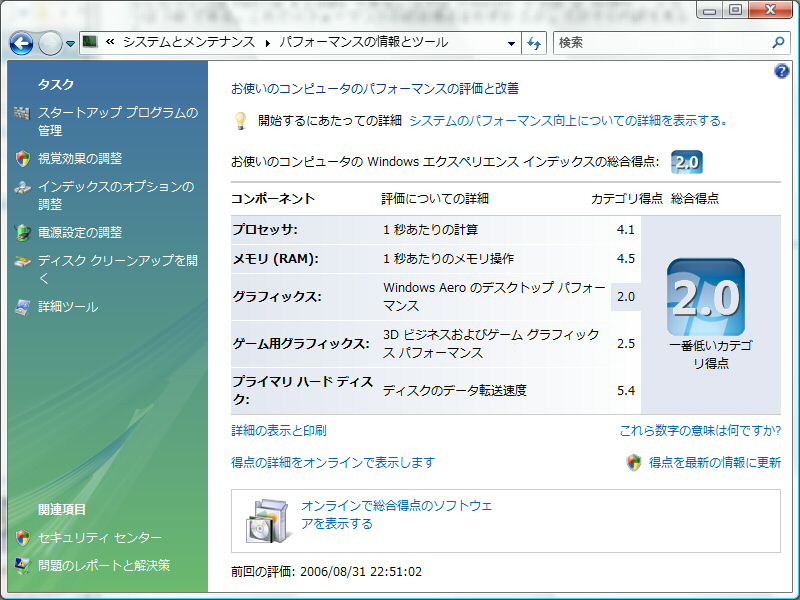Expand breadcrumb arrow after システムとメンテナンス

pyautogui.click(x=267, y=43)
